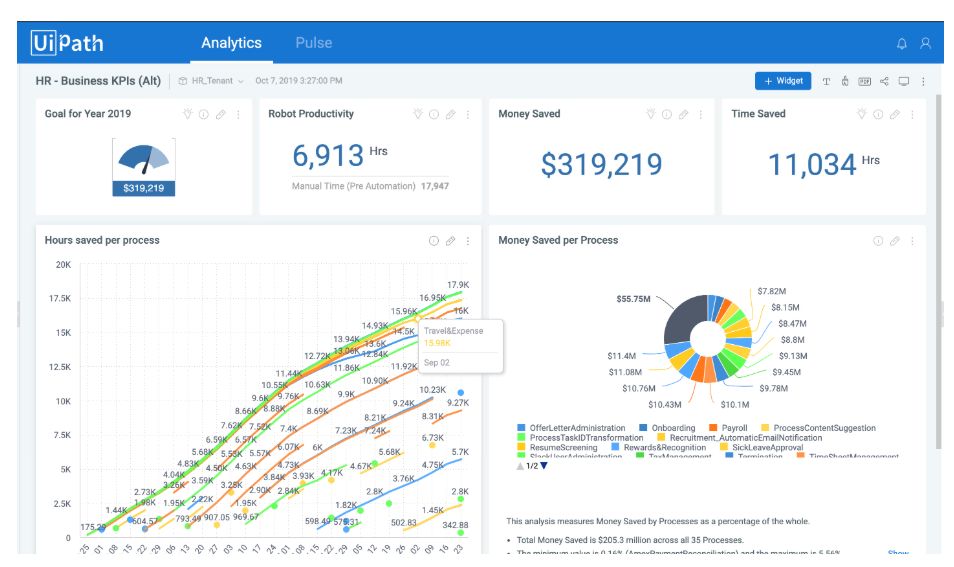Image resolution: width=954 pixels, height=567 pixels.
Task: Click the 11,034 Hrs value
Action: pos(824,164)
